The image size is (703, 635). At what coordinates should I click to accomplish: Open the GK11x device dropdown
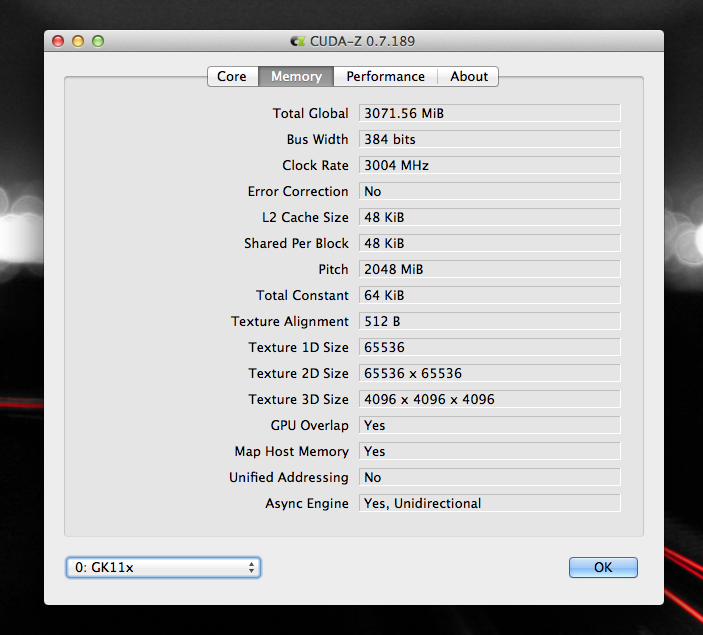click(163, 567)
